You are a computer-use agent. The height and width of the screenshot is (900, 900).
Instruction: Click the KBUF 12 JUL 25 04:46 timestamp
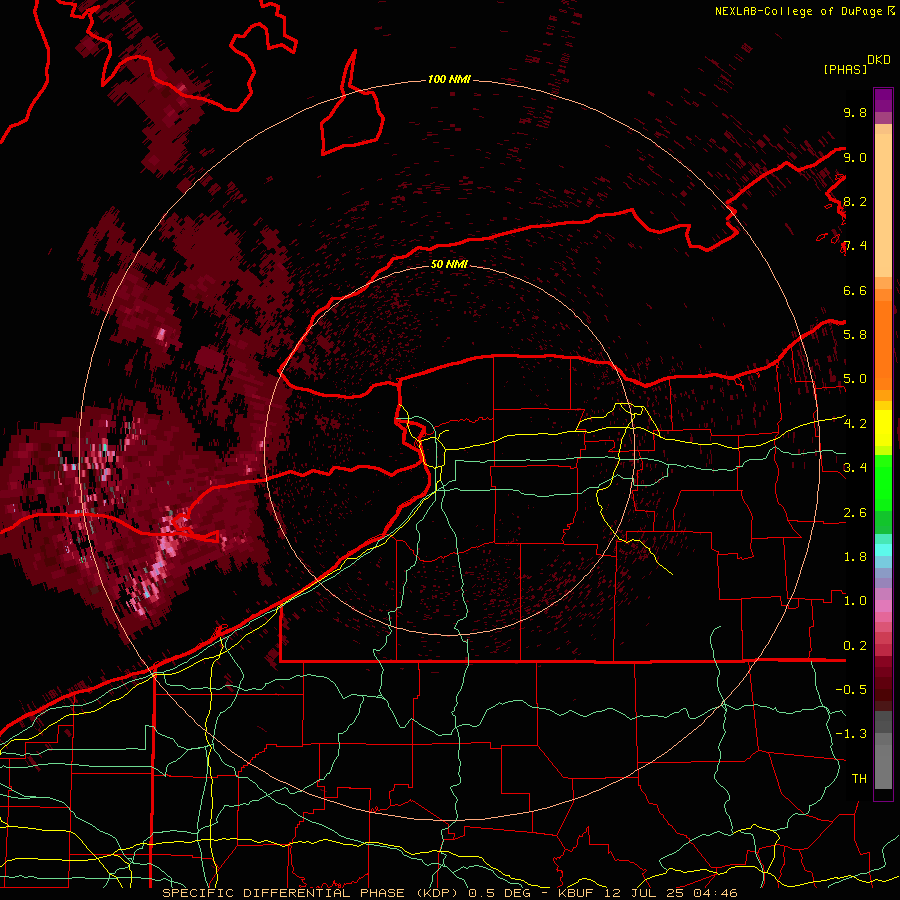coord(647,893)
